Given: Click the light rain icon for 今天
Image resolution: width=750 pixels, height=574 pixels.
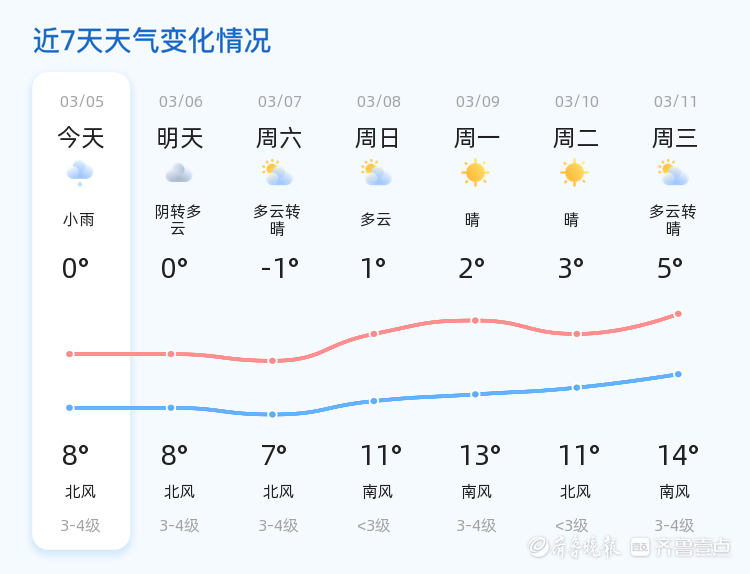Looking at the screenshot, I should tap(80, 173).
